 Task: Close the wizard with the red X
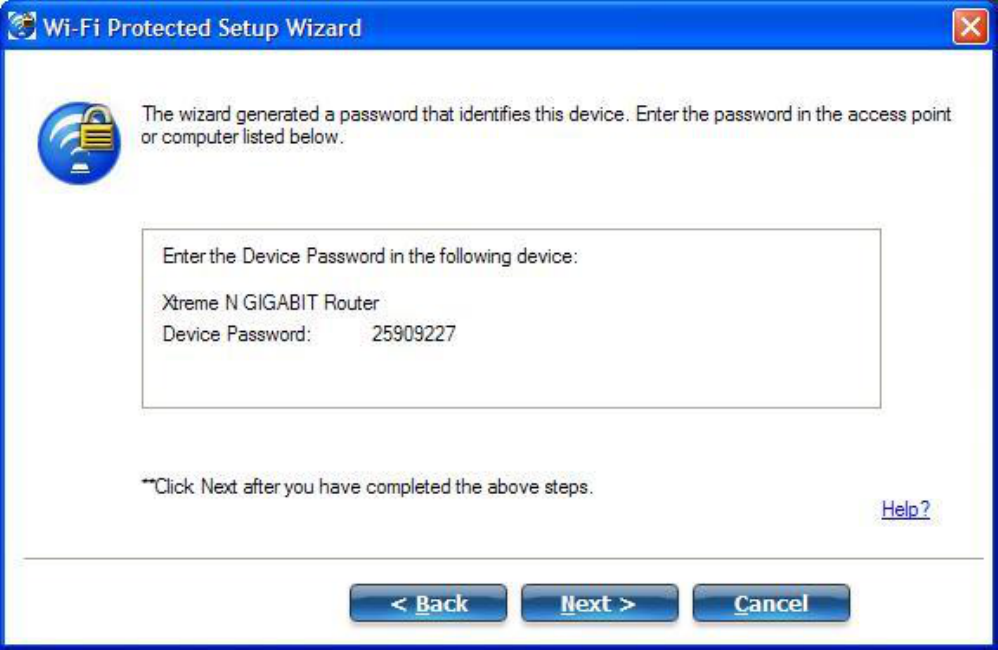[970, 27]
